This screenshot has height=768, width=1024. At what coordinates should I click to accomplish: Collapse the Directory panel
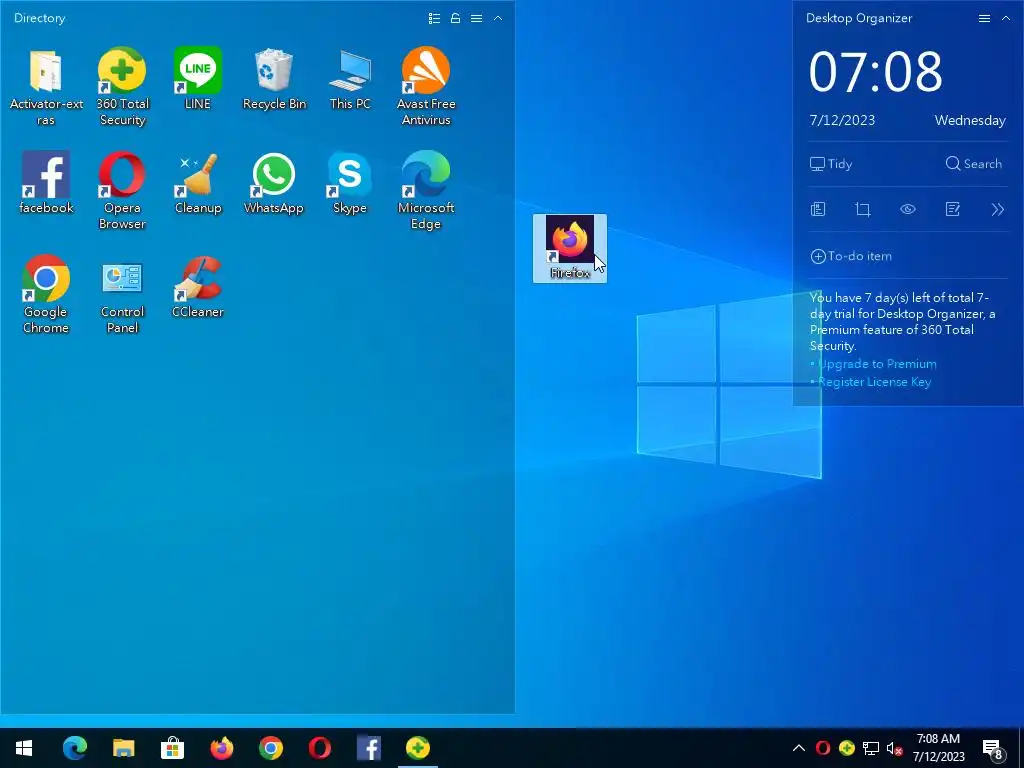pyautogui.click(x=498, y=18)
